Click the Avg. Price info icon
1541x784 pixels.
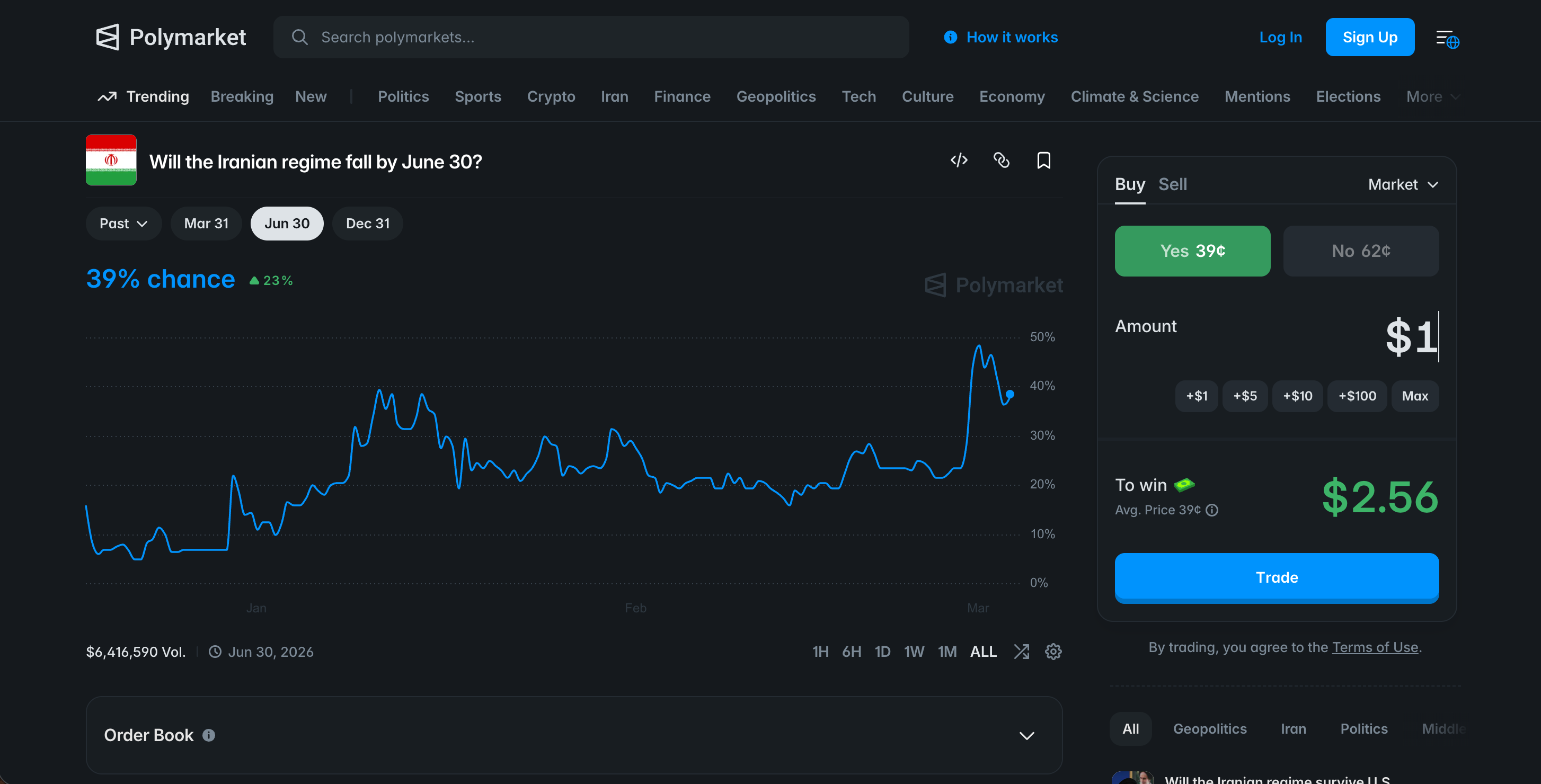(1212, 510)
